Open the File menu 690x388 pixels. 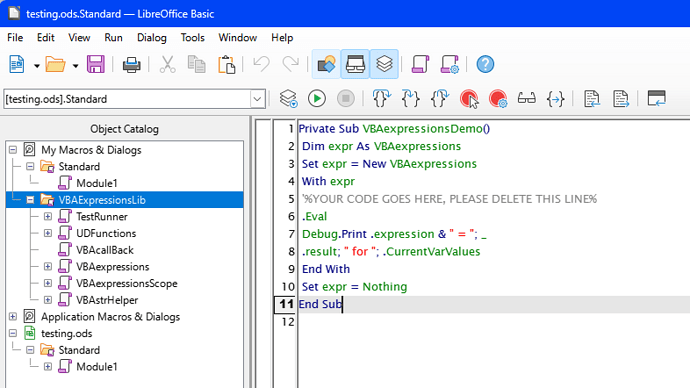click(15, 38)
